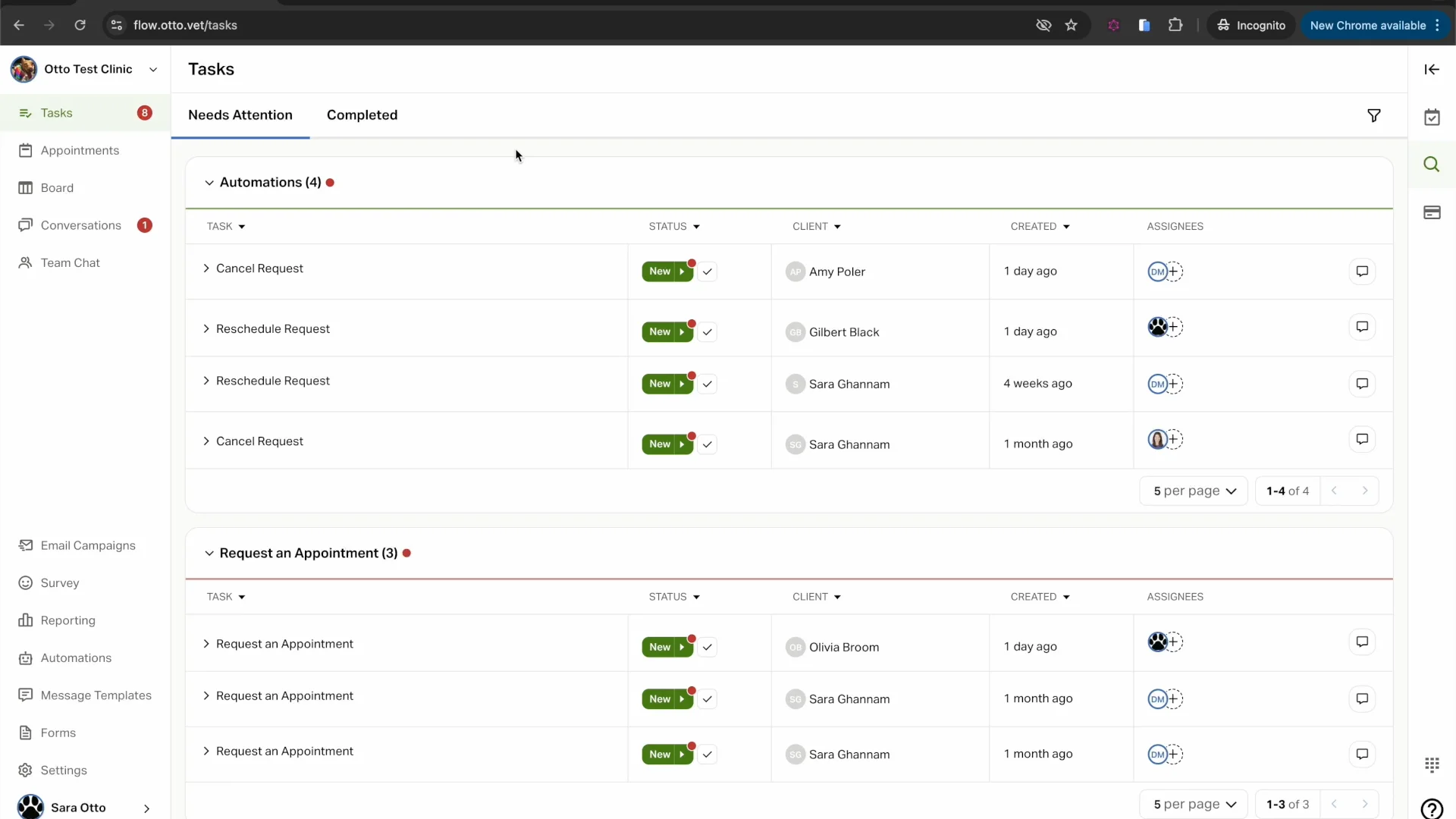The width and height of the screenshot is (1456, 819).
Task: Open Team Chat in the sidebar
Action: [71, 262]
